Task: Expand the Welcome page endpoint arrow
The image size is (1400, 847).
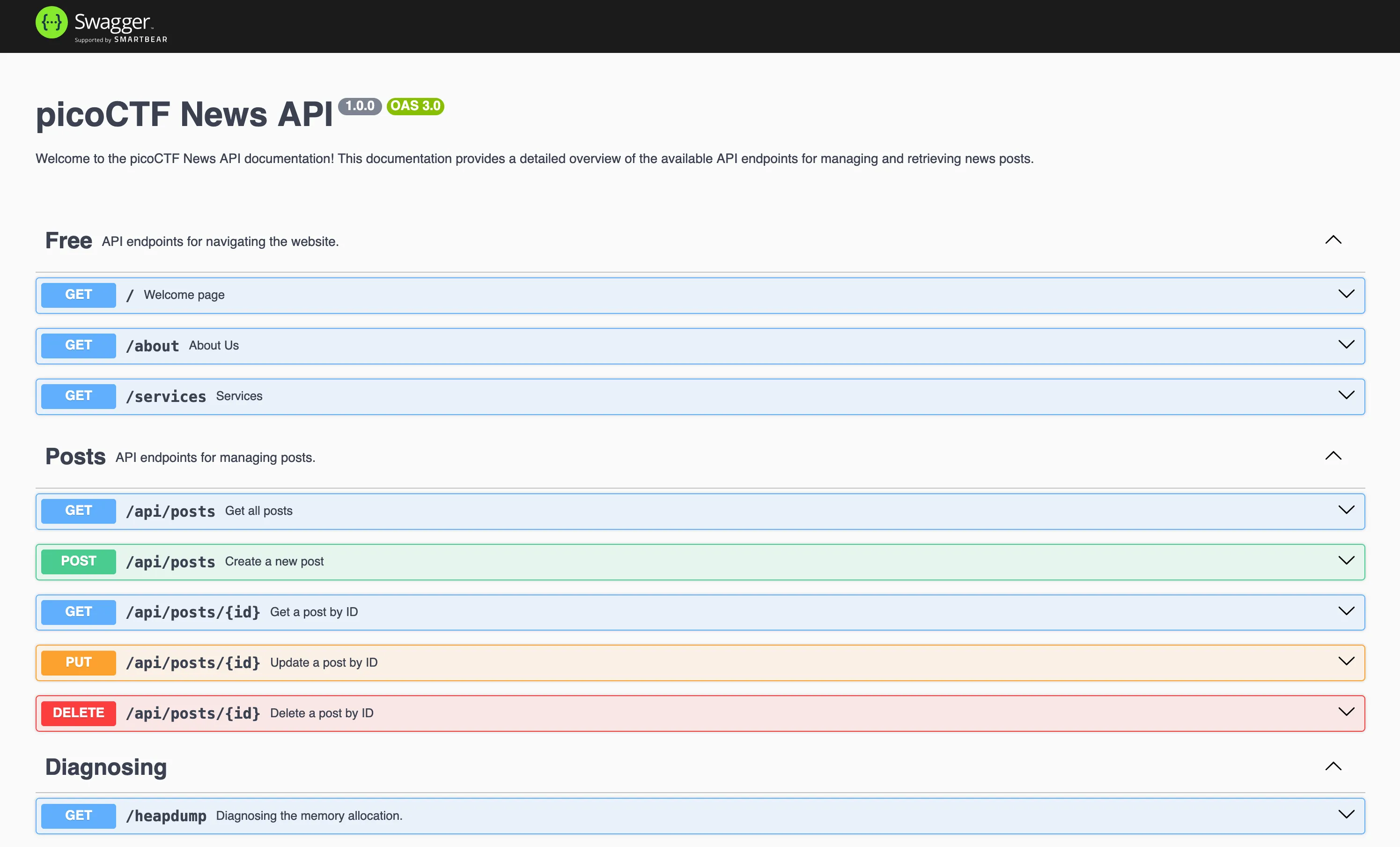Action: pyautogui.click(x=1346, y=294)
